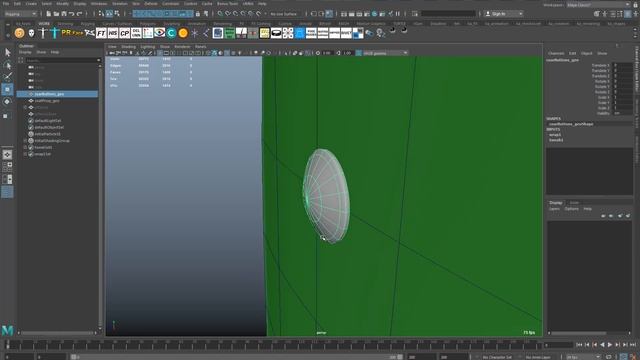Open the Workspace dropdown at top-right
The height and width of the screenshot is (360, 640).
coord(598,4)
